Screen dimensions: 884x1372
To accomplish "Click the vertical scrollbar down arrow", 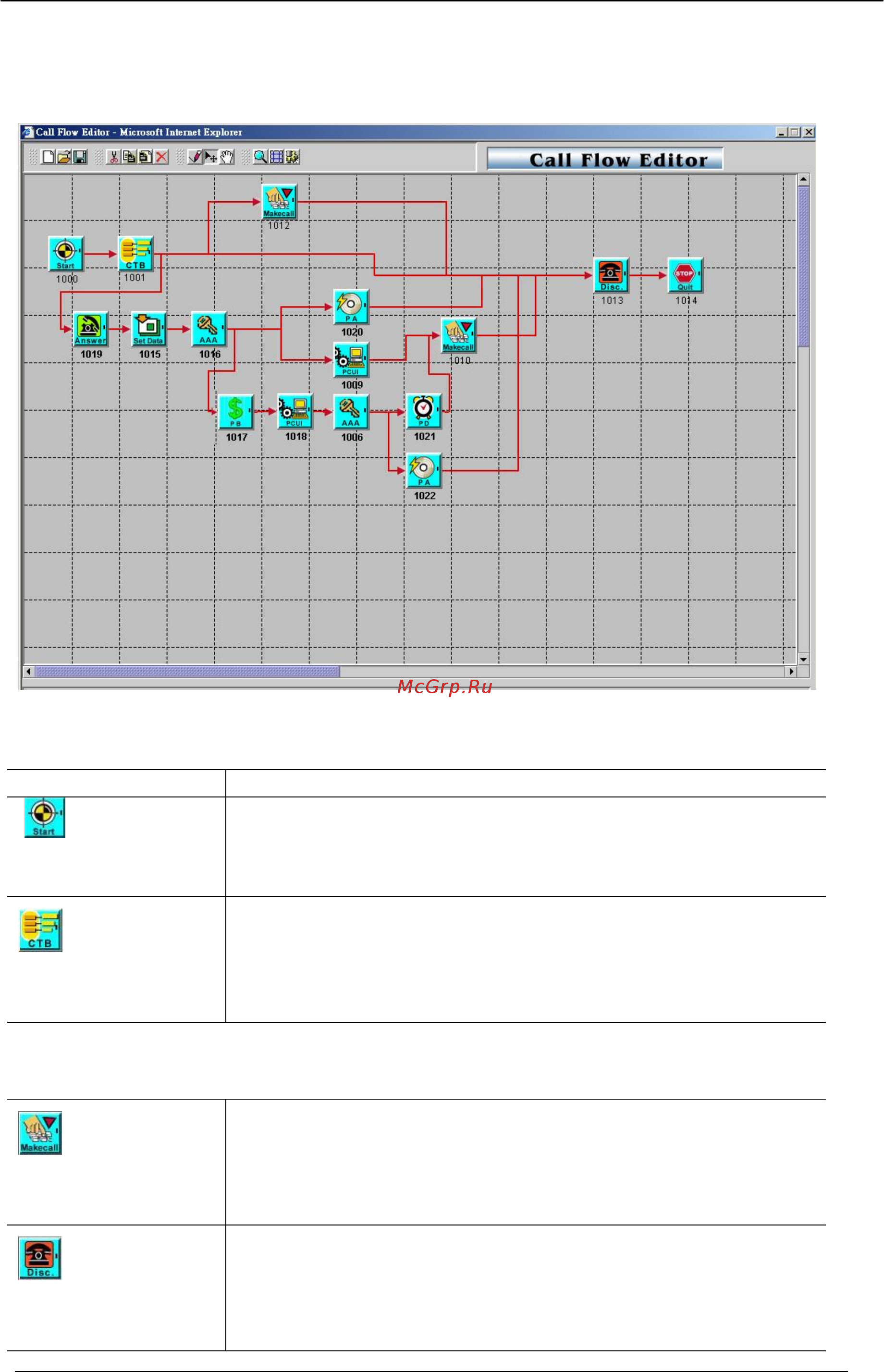I will coord(803,659).
